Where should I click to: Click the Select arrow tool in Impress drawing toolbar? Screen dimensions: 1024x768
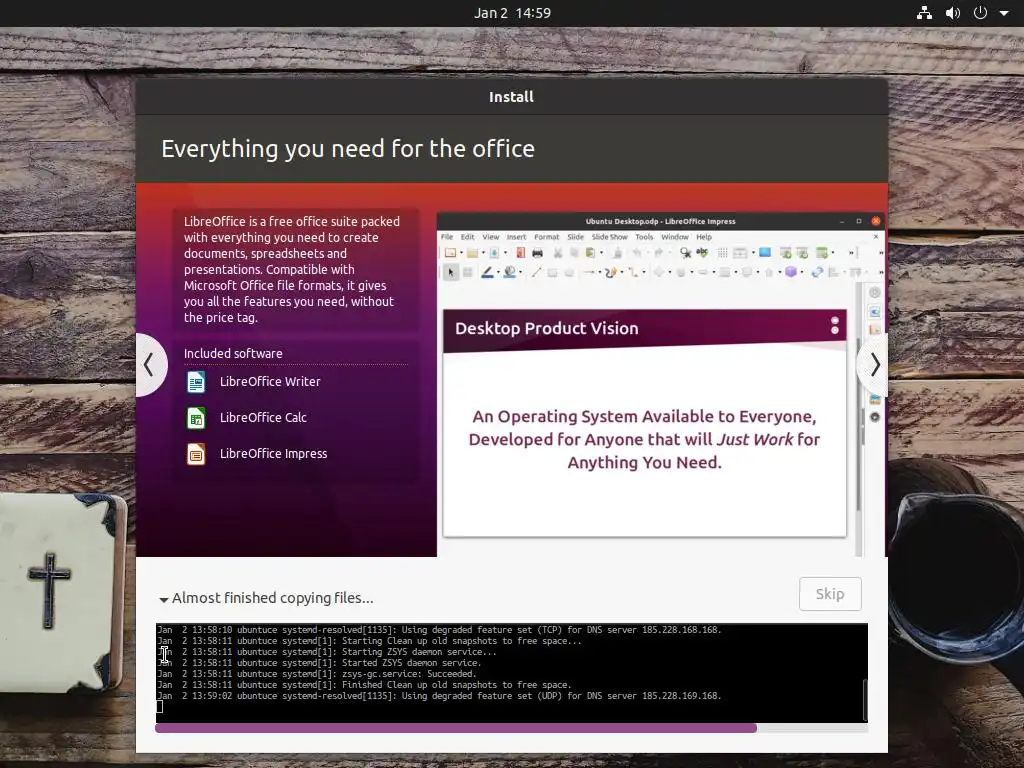tap(451, 272)
